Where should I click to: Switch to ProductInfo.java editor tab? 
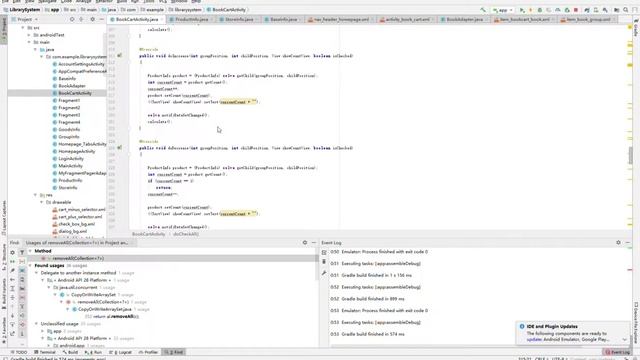(x=191, y=19)
